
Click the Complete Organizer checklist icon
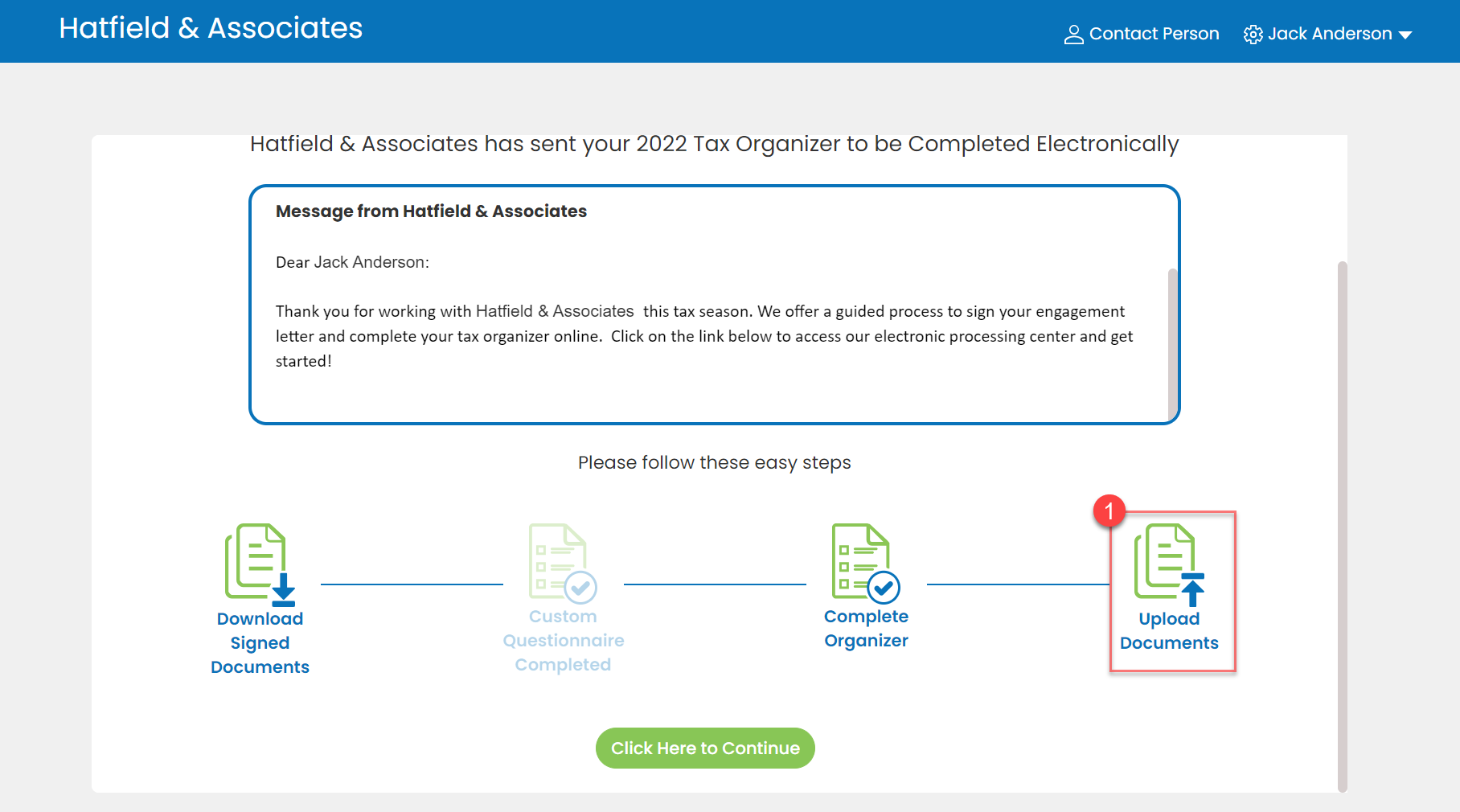point(866,563)
